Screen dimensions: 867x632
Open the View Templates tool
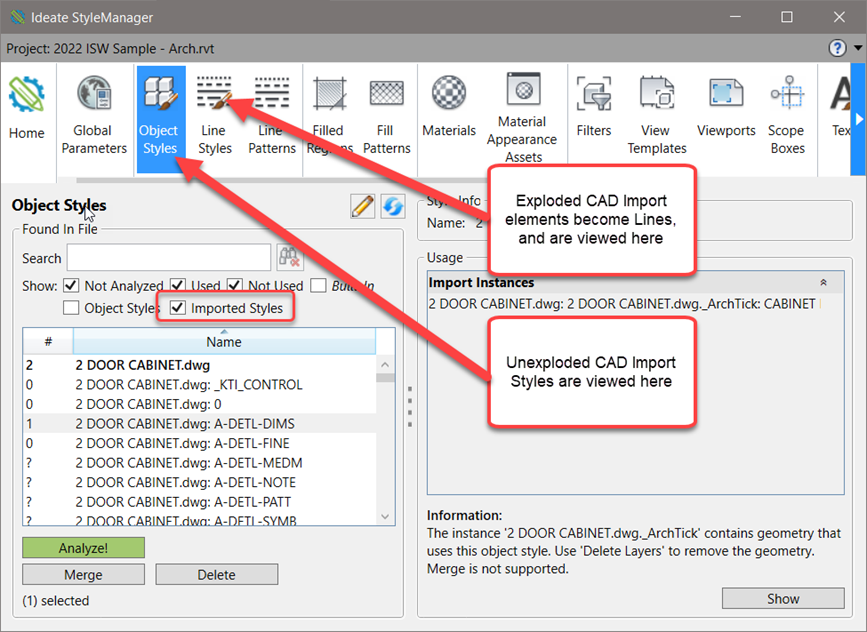pos(656,116)
